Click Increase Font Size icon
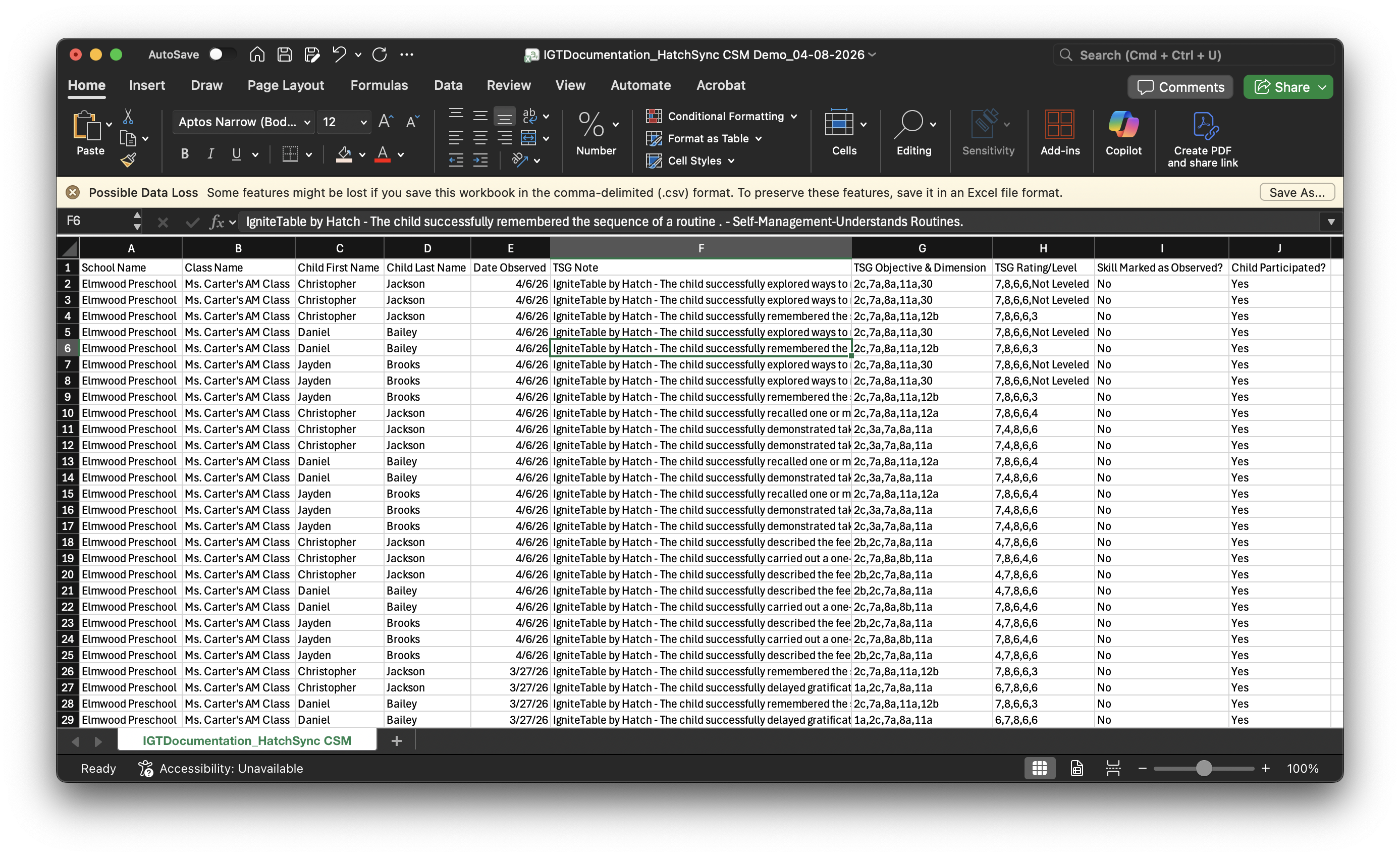 (386, 122)
